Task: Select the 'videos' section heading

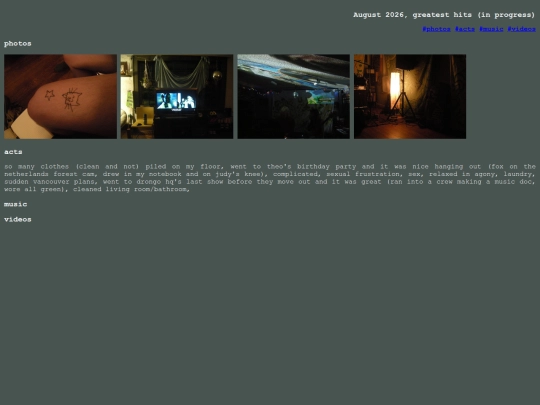Action: (18, 219)
